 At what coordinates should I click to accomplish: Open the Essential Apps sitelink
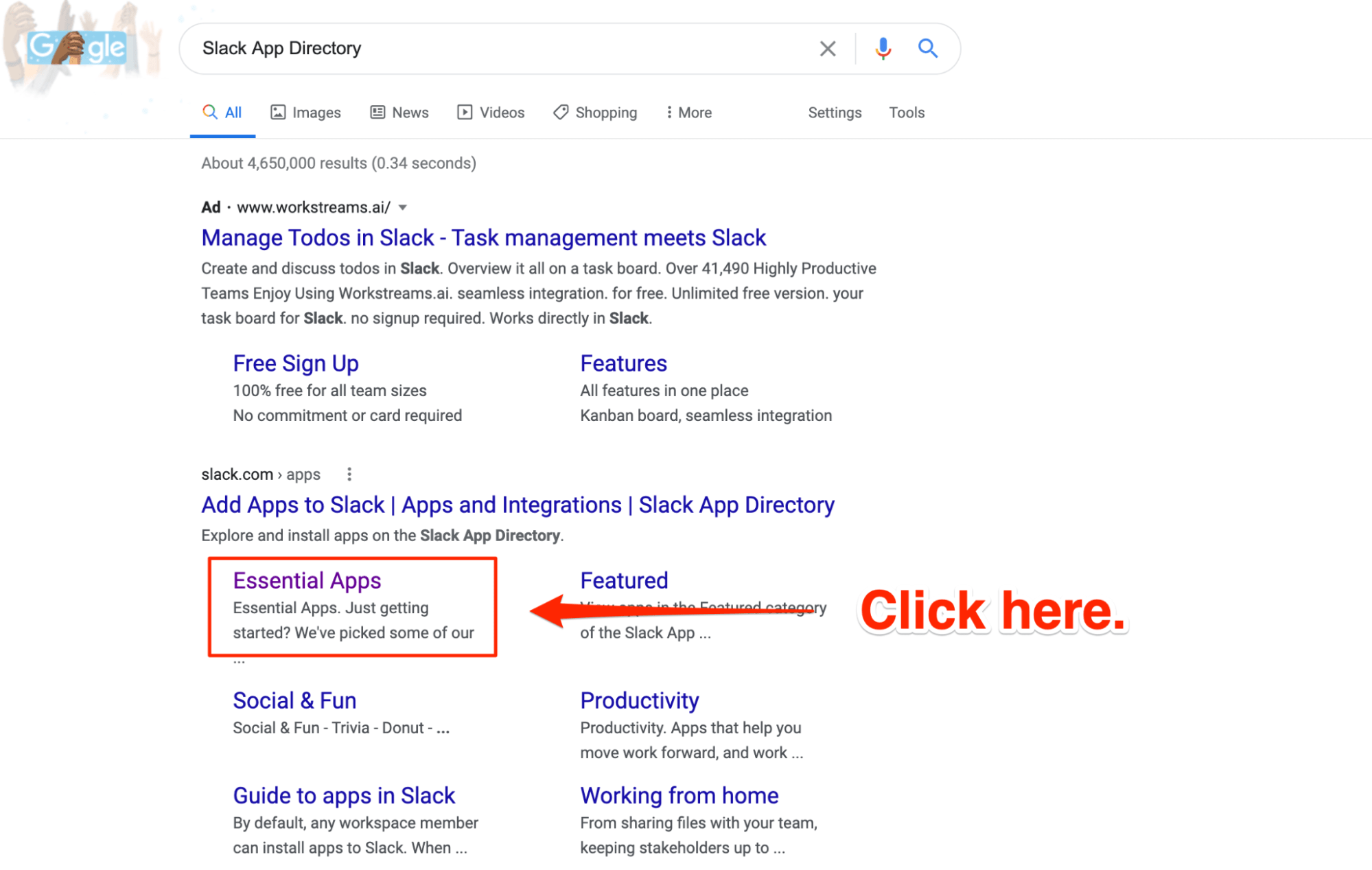(x=307, y=580)
